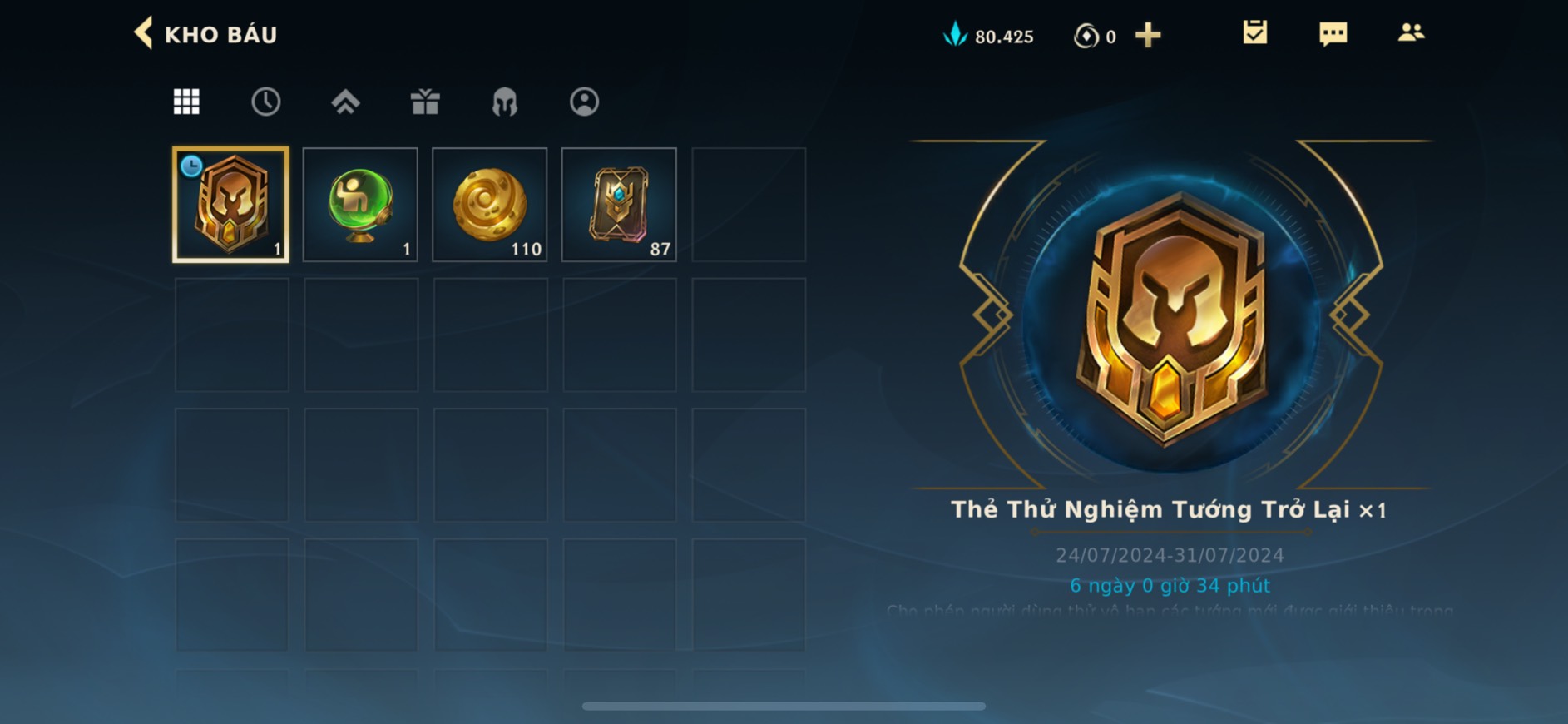The height and width of the screenshot is (724, 1568).
Task: Open the chat messages icon
Action: (x=1333, y=33)
